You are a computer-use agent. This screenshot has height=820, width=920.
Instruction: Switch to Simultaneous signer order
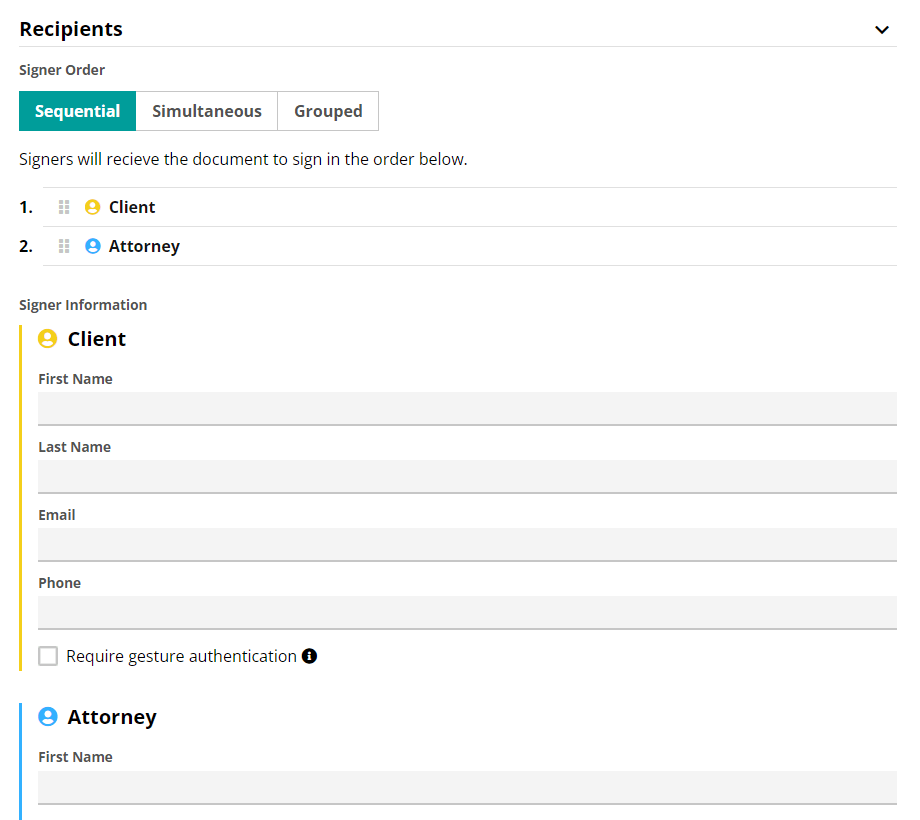point(206,111)
